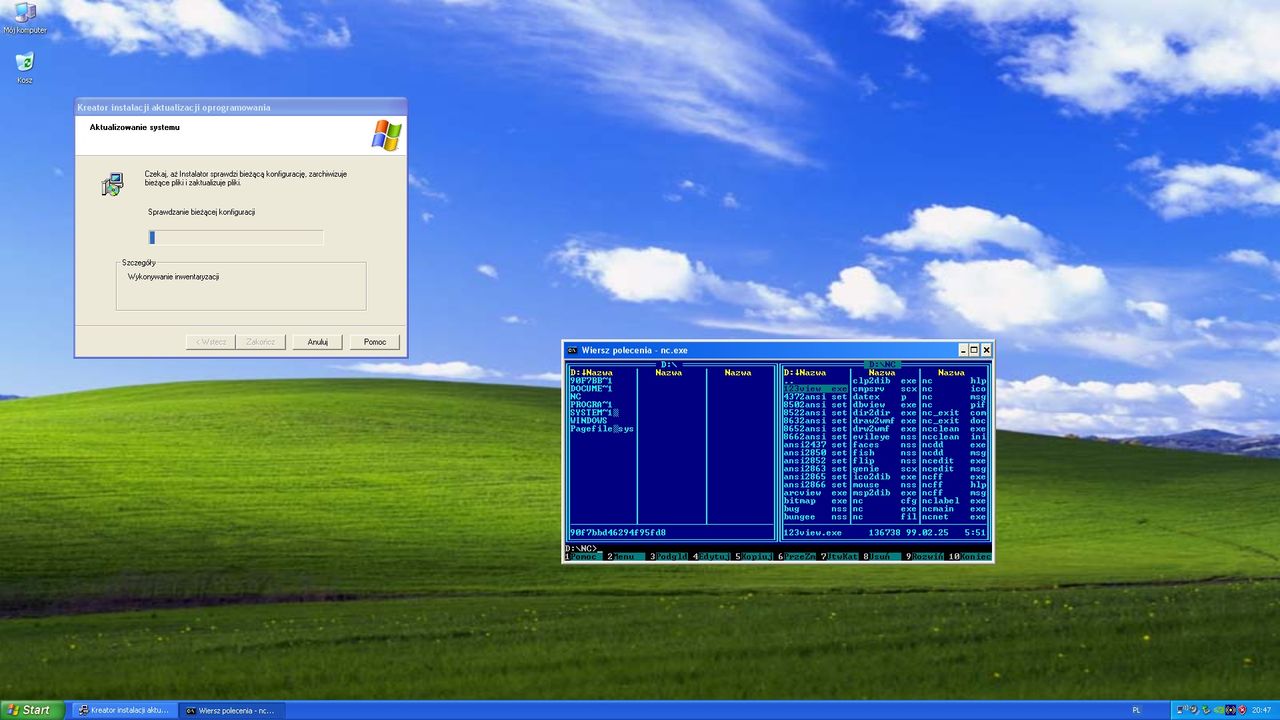Click 8 Usuń in NC function bar
Screen dimensions: 1280x720
point(881,556)
